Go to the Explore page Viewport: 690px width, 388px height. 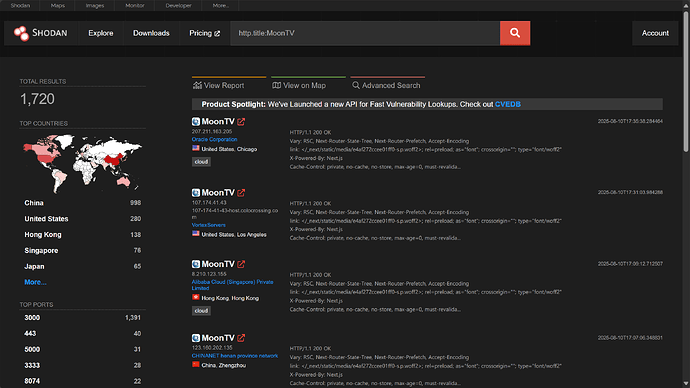coord(101,33)
